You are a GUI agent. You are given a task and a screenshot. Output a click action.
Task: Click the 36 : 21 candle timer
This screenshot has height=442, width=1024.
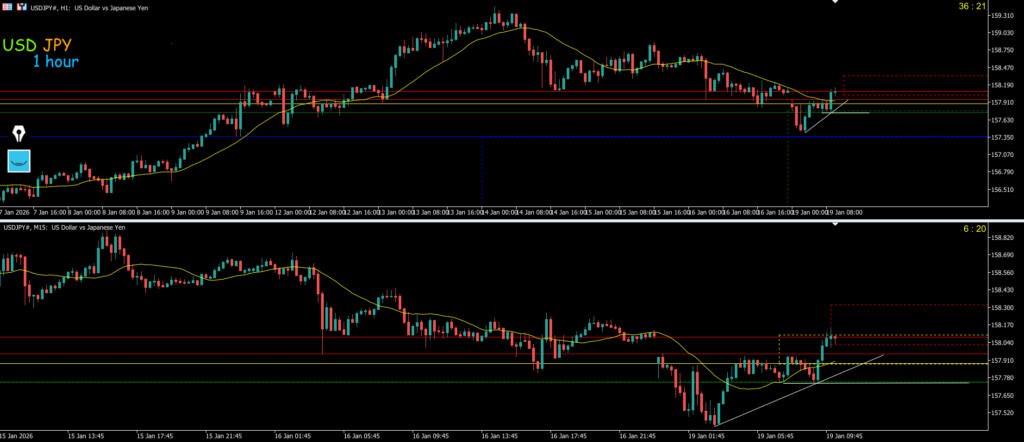coord(972,7)
